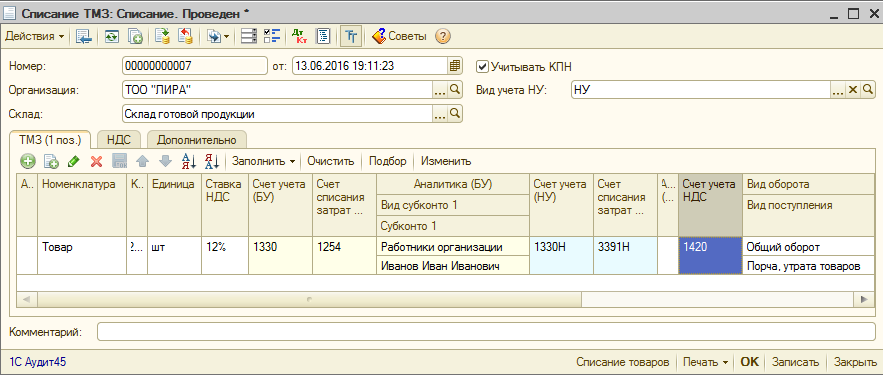The width and height of the screenshot is (883, 375).
Task: Clear Вид учета НУ field with X
Action: 853,90
